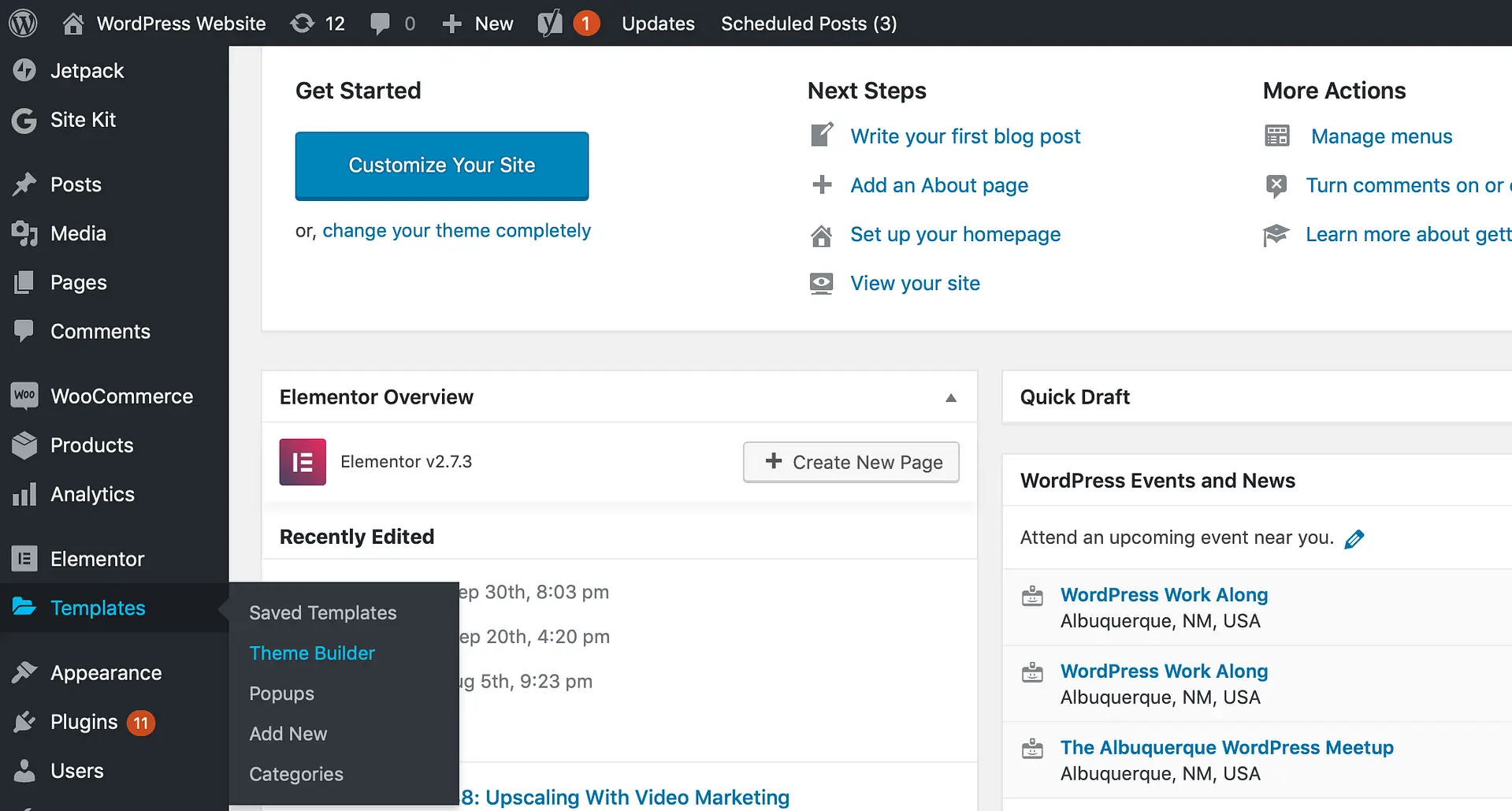Open Scheduled Posts from the admin bar
Screen dimensions: 1512x811
pos(808,23)
